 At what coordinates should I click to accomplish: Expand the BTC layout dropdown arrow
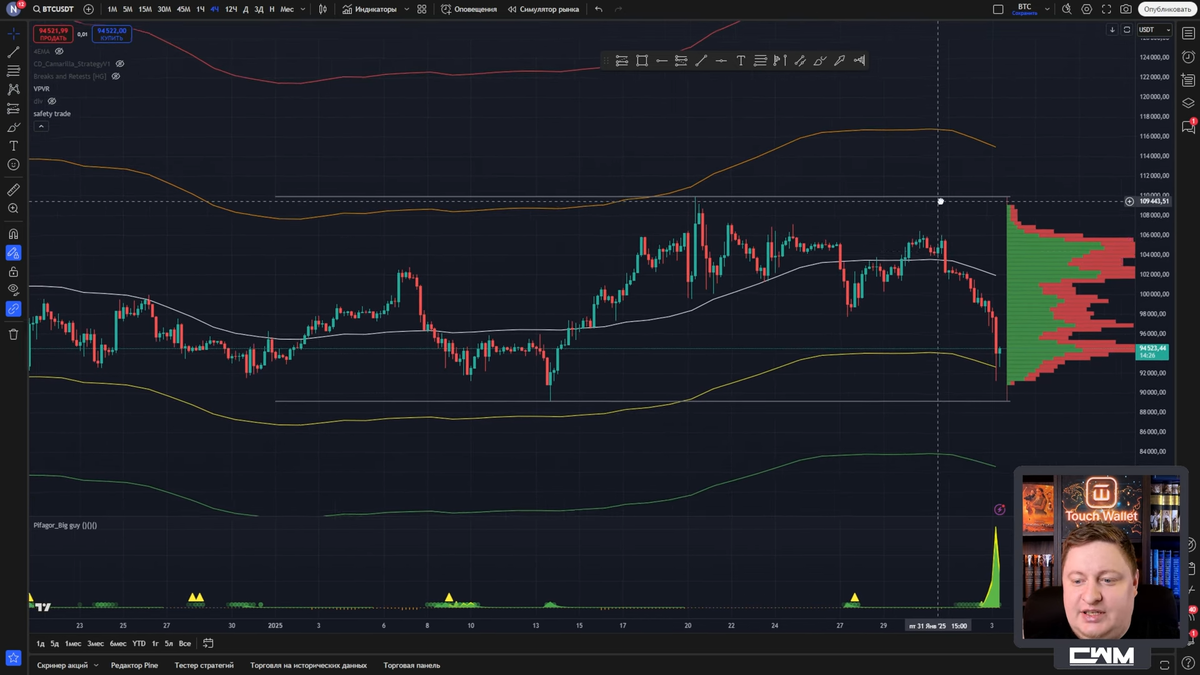point(1047,9)
